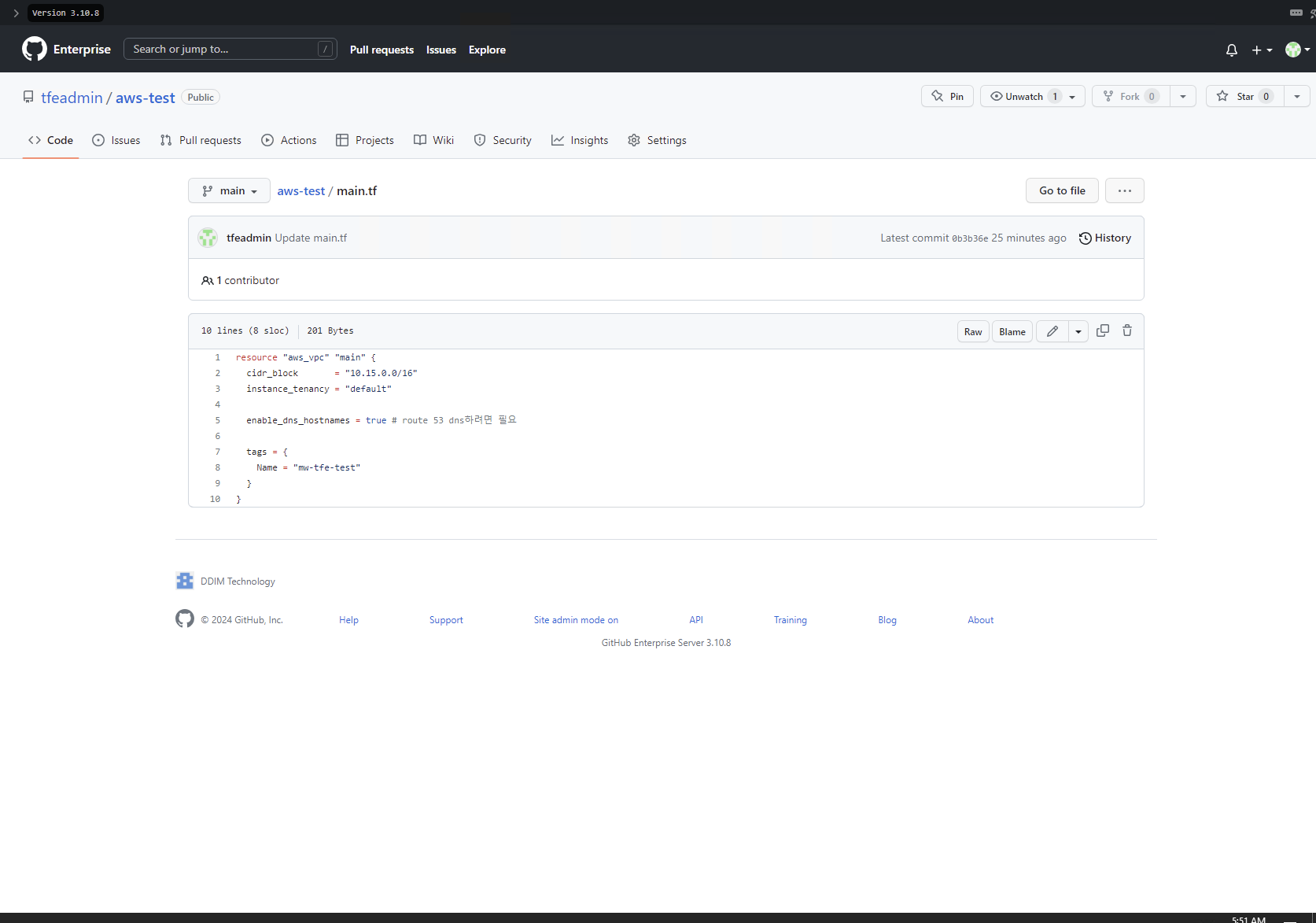Click Explore in the top header
1316x923 pixels.
coord(487,50)
